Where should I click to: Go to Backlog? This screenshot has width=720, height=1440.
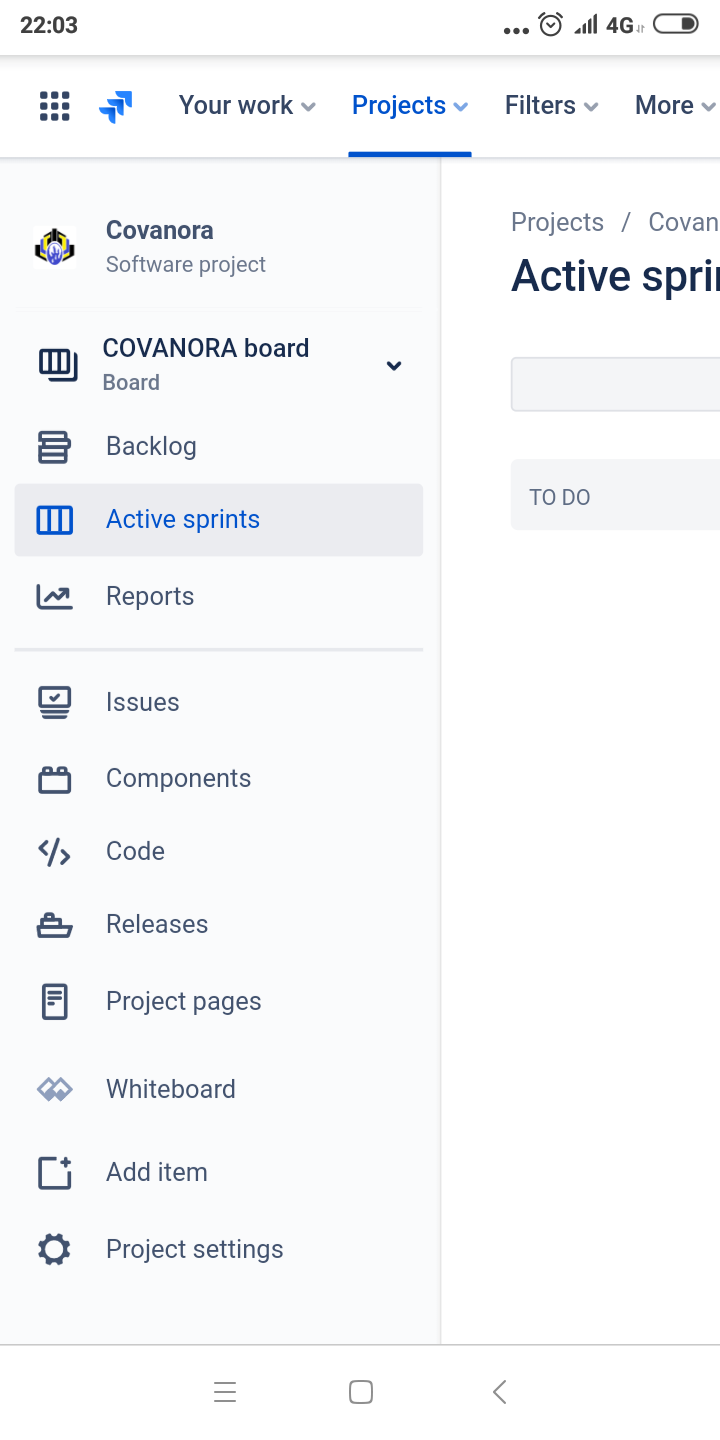[x=151, y=446]
